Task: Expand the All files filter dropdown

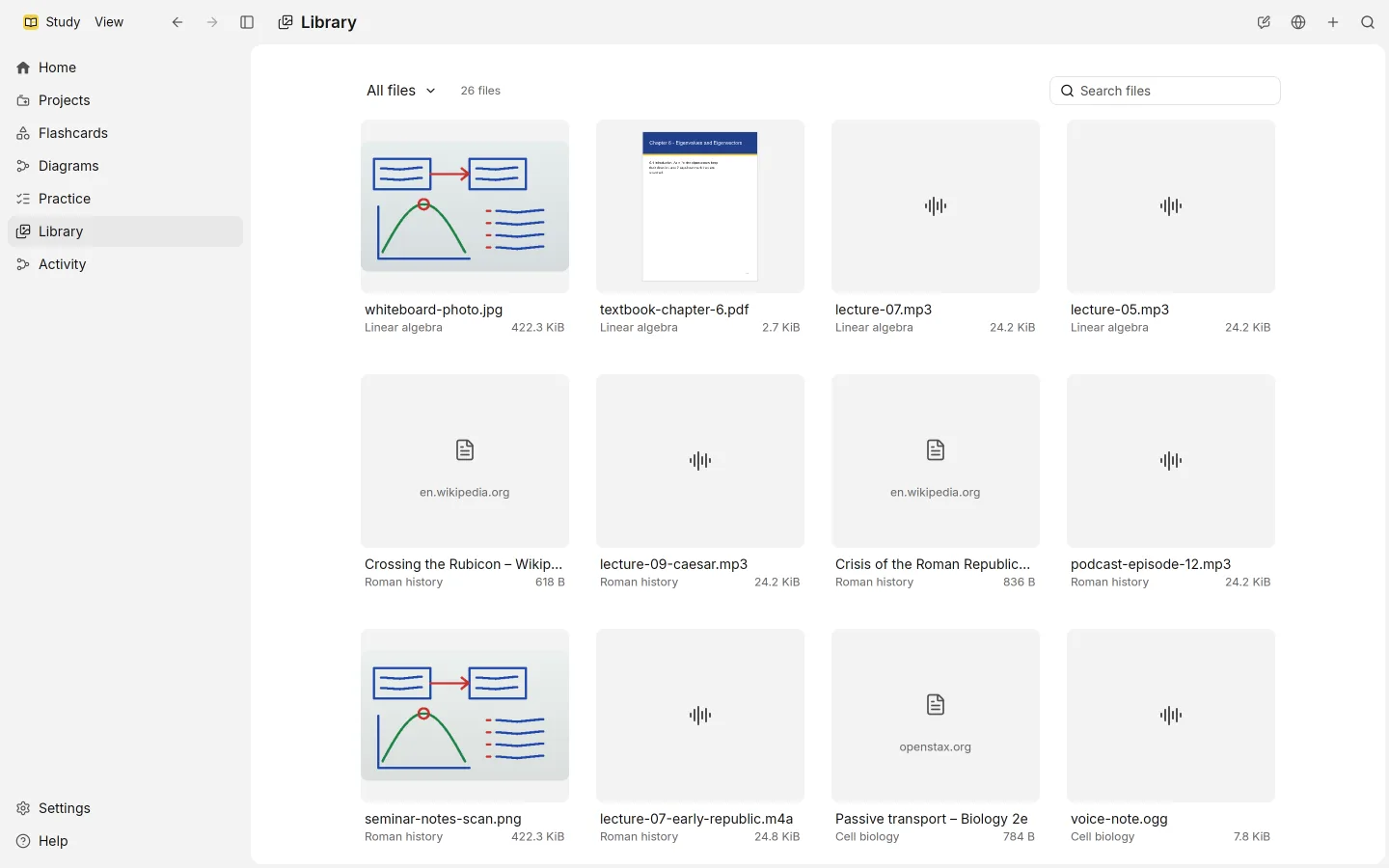Action: tap(401, 91)
